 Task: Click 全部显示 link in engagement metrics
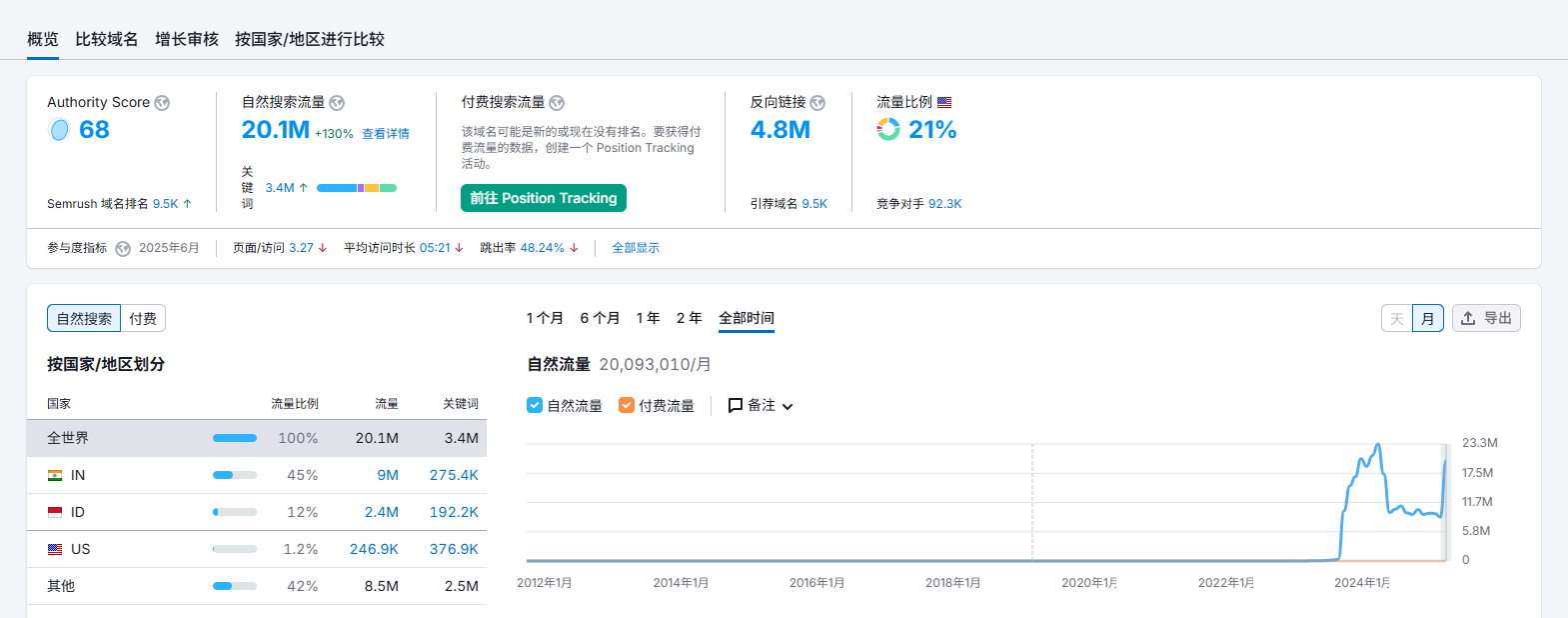coord(636,248)
